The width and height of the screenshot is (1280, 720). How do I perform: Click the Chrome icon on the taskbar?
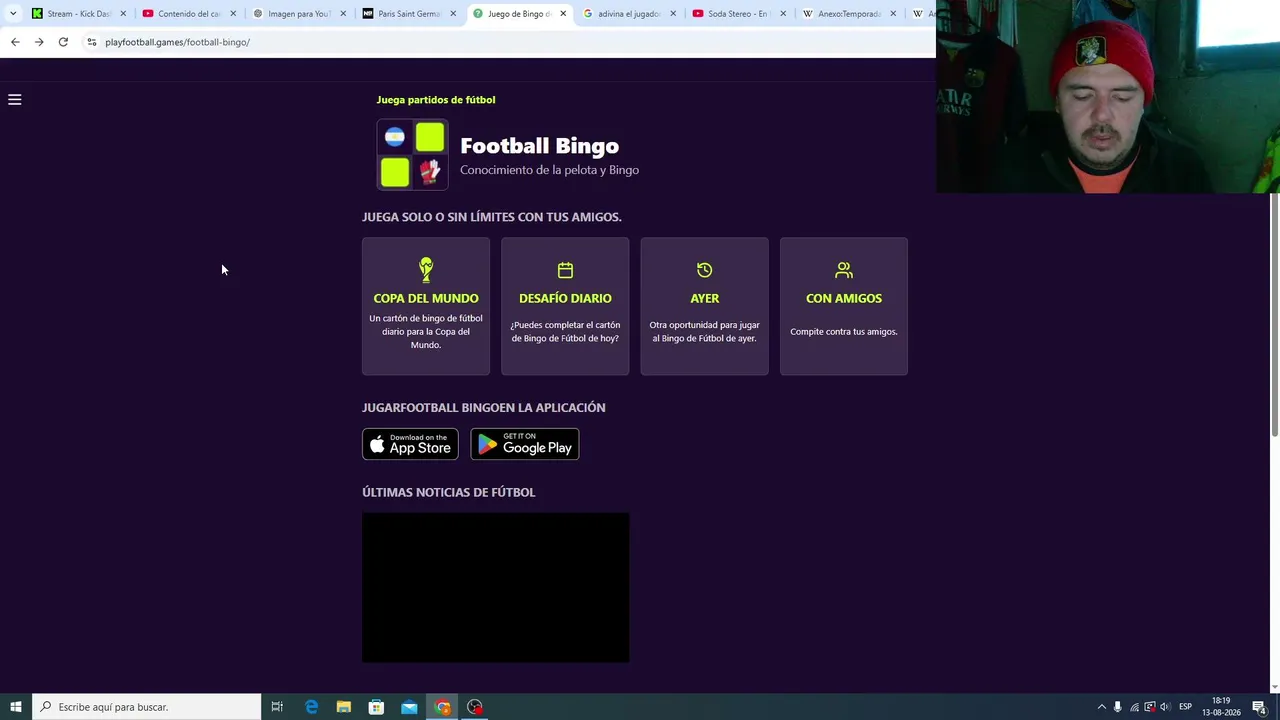(x=442, y=707)
